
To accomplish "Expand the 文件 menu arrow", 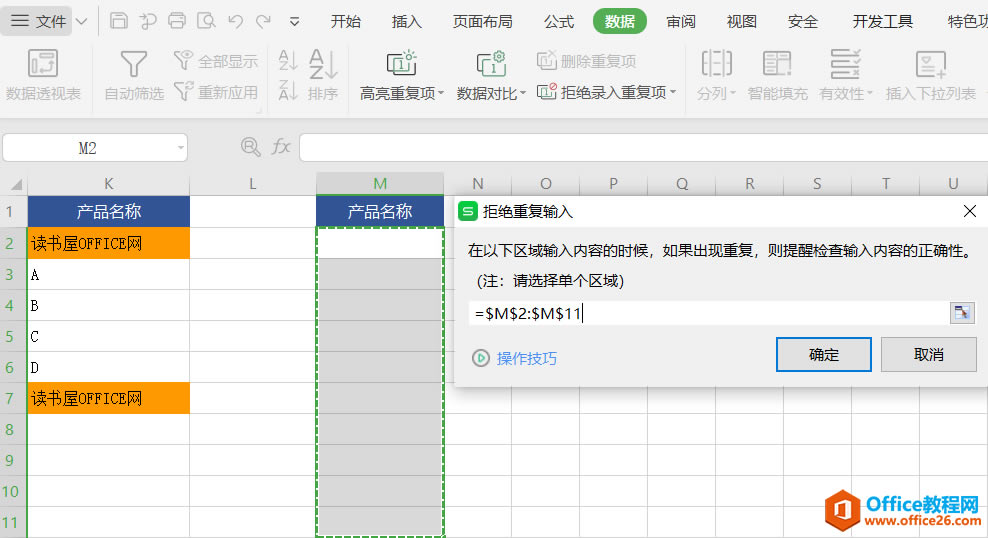I will pyautogui.click(x=81, y=21).
